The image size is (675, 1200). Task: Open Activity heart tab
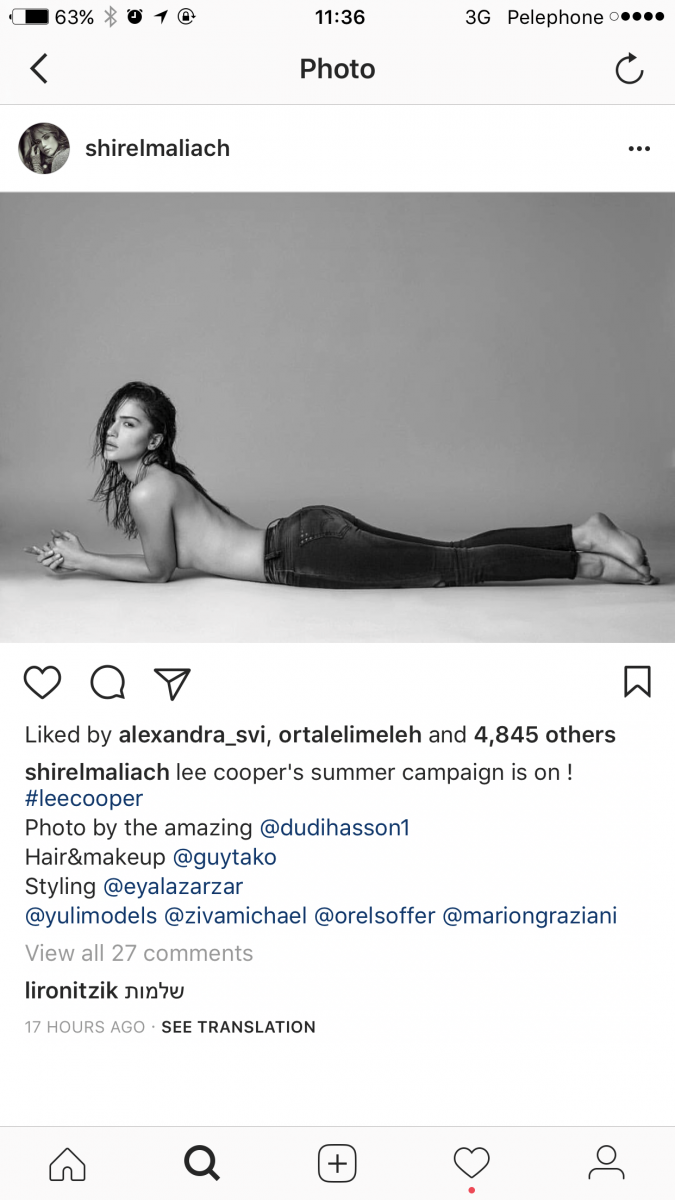[x=471, y=1163]
